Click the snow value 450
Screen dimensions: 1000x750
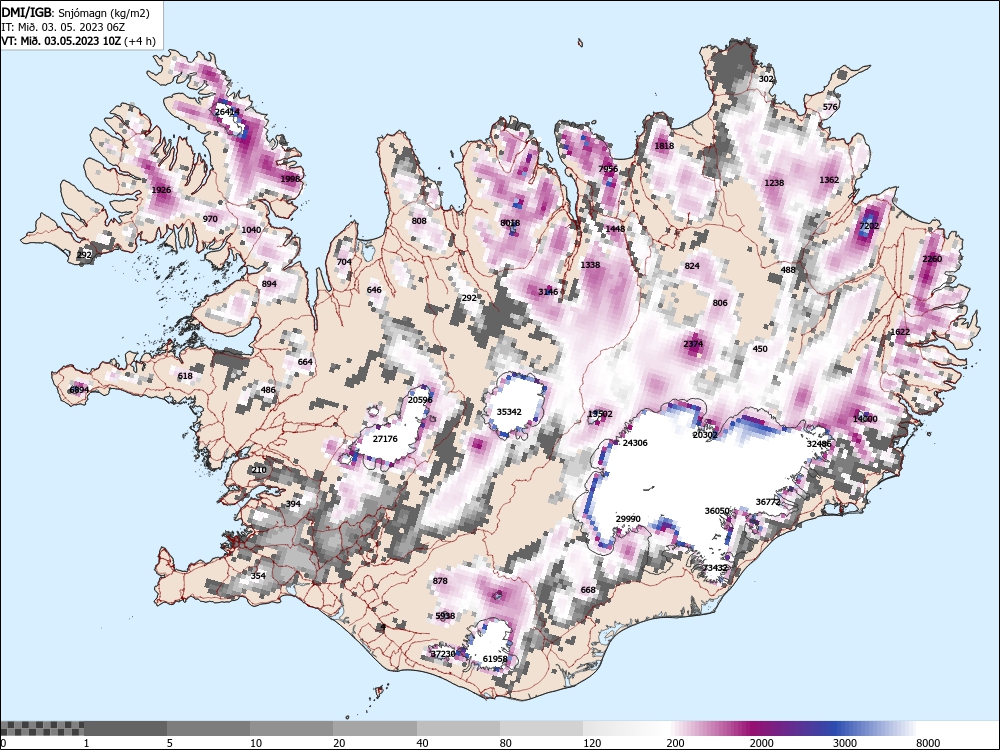tap(760, 349)
